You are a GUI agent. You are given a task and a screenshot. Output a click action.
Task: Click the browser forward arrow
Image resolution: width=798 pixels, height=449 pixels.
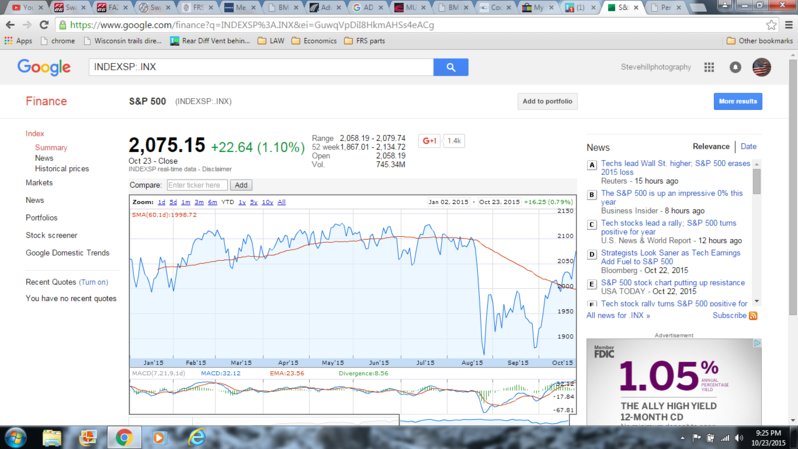27,24
